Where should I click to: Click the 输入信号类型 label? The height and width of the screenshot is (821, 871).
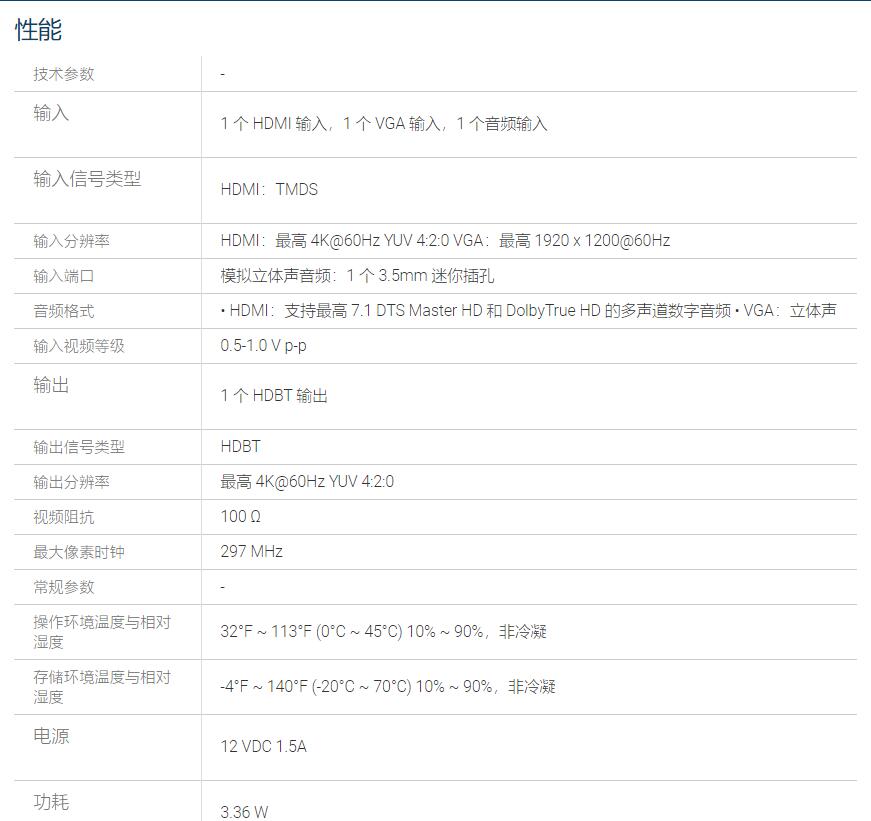tap(87, 179)
